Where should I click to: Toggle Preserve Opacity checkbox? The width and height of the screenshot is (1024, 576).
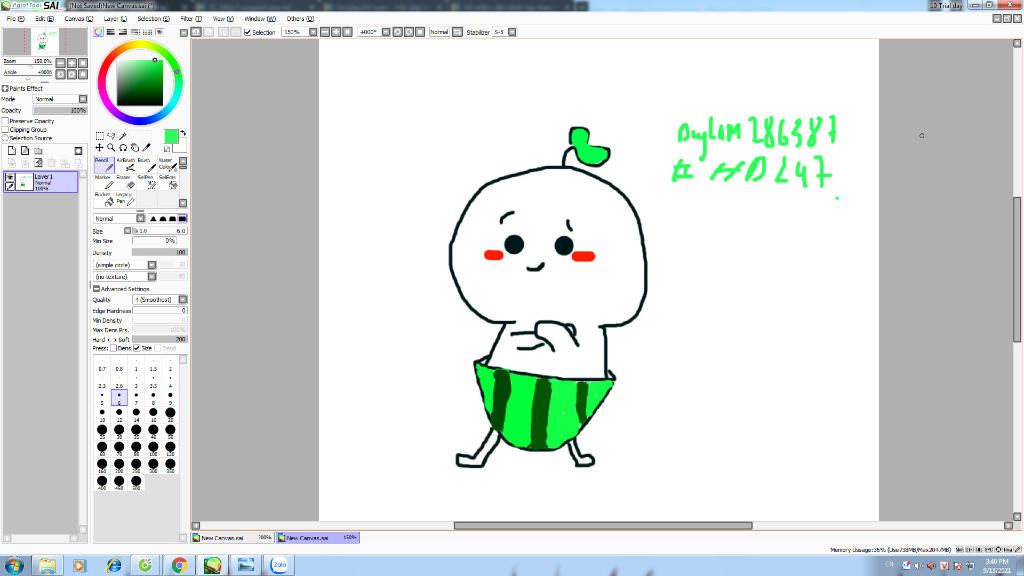click(5, 121)
